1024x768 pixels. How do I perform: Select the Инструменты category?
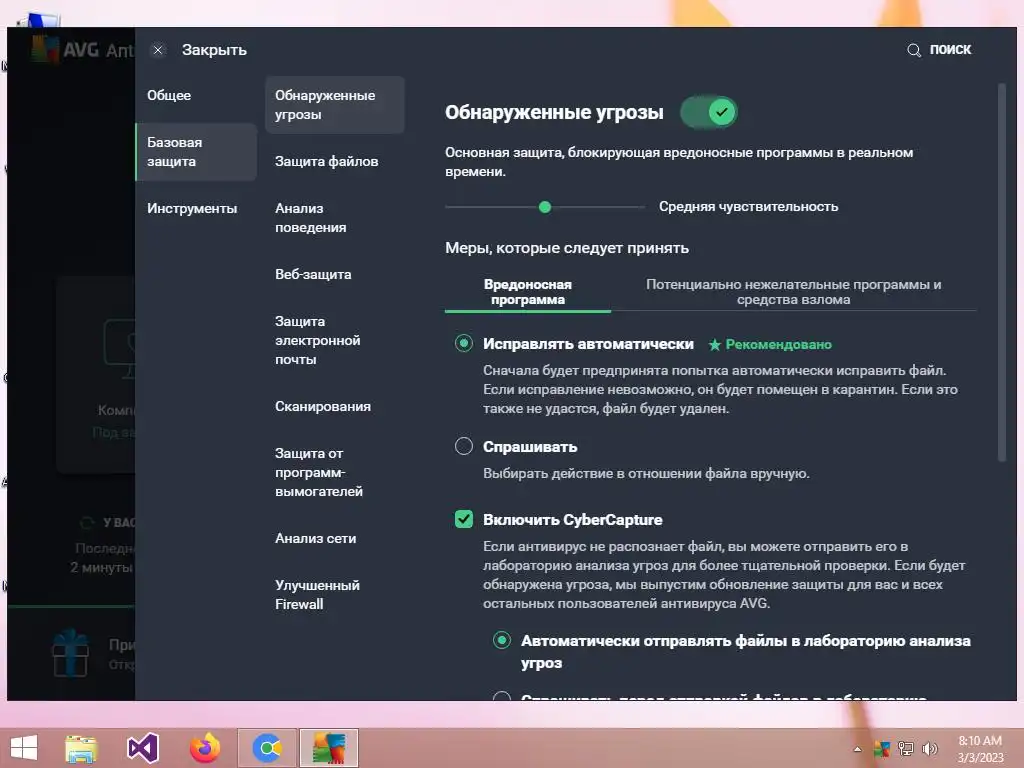tap(192, 208)
